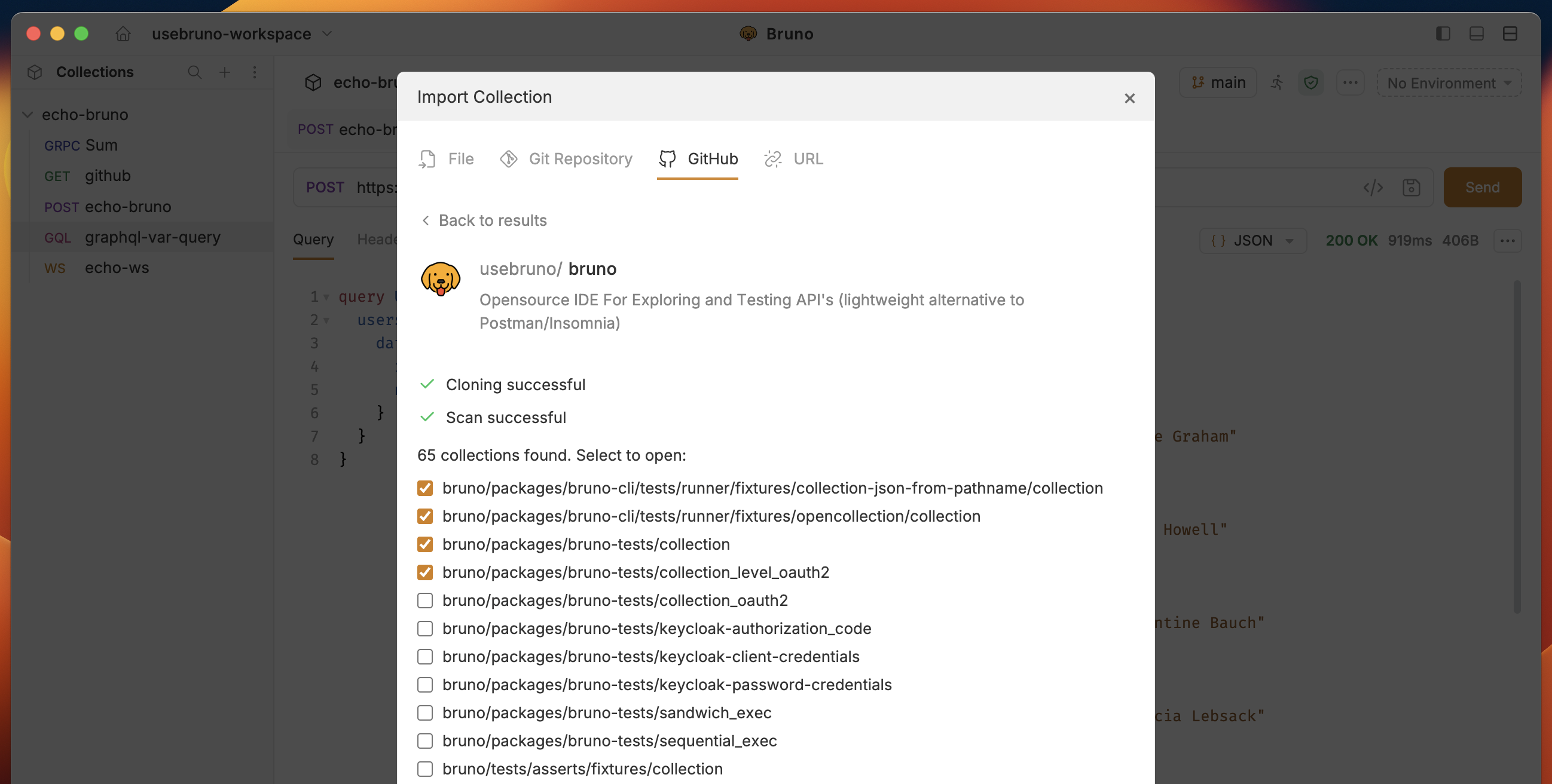
Task: Click the green shield icon
Action: coord(1310,82)
